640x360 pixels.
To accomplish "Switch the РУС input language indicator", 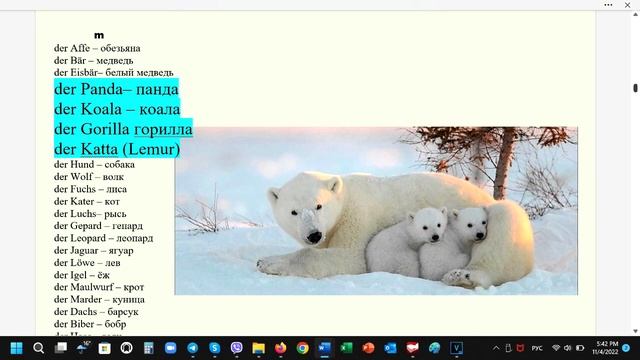I will 537,348.
